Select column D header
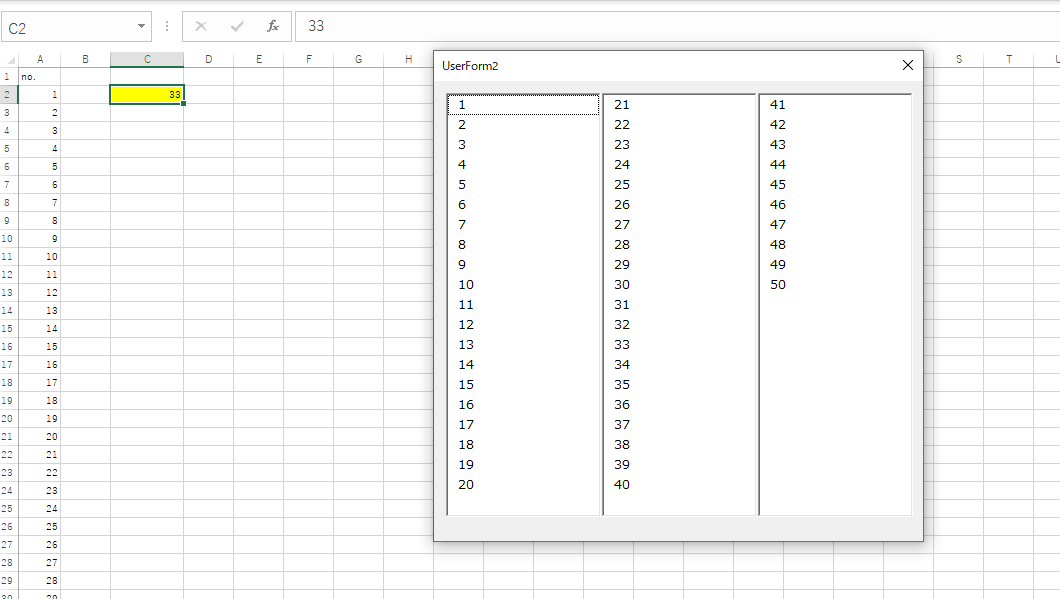 click(x=208, y=59)
